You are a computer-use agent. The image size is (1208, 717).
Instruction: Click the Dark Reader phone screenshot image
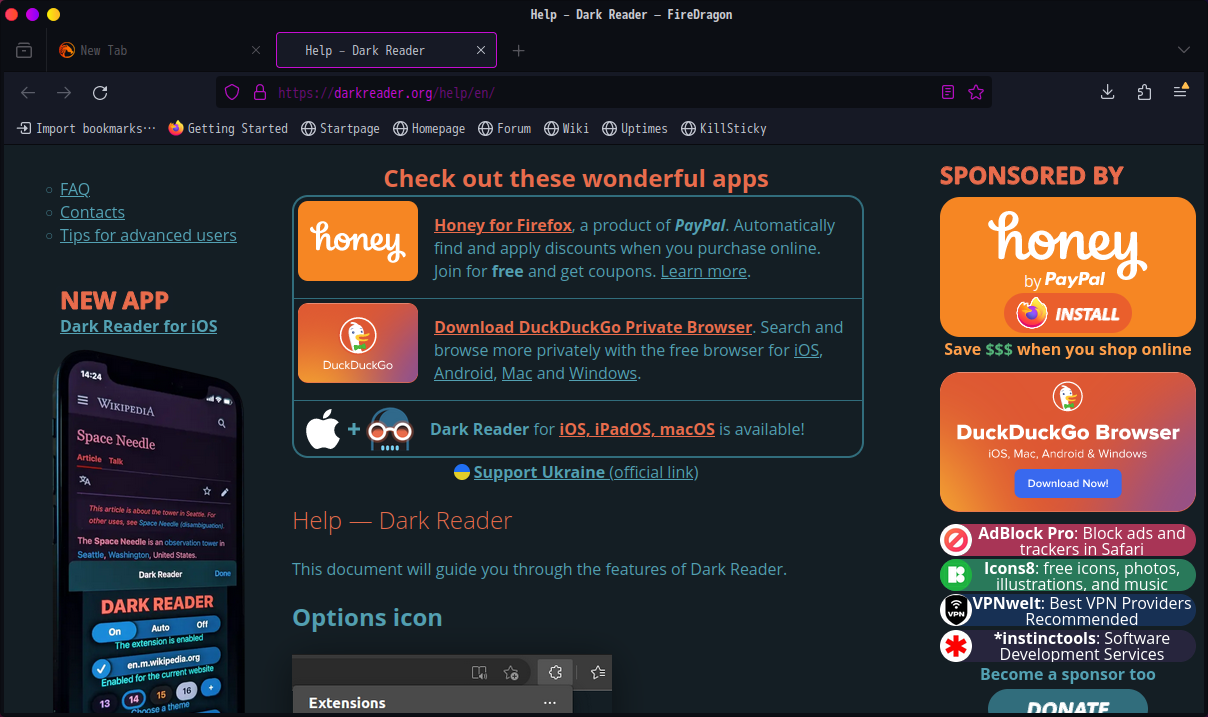click(x=147, y=530)
